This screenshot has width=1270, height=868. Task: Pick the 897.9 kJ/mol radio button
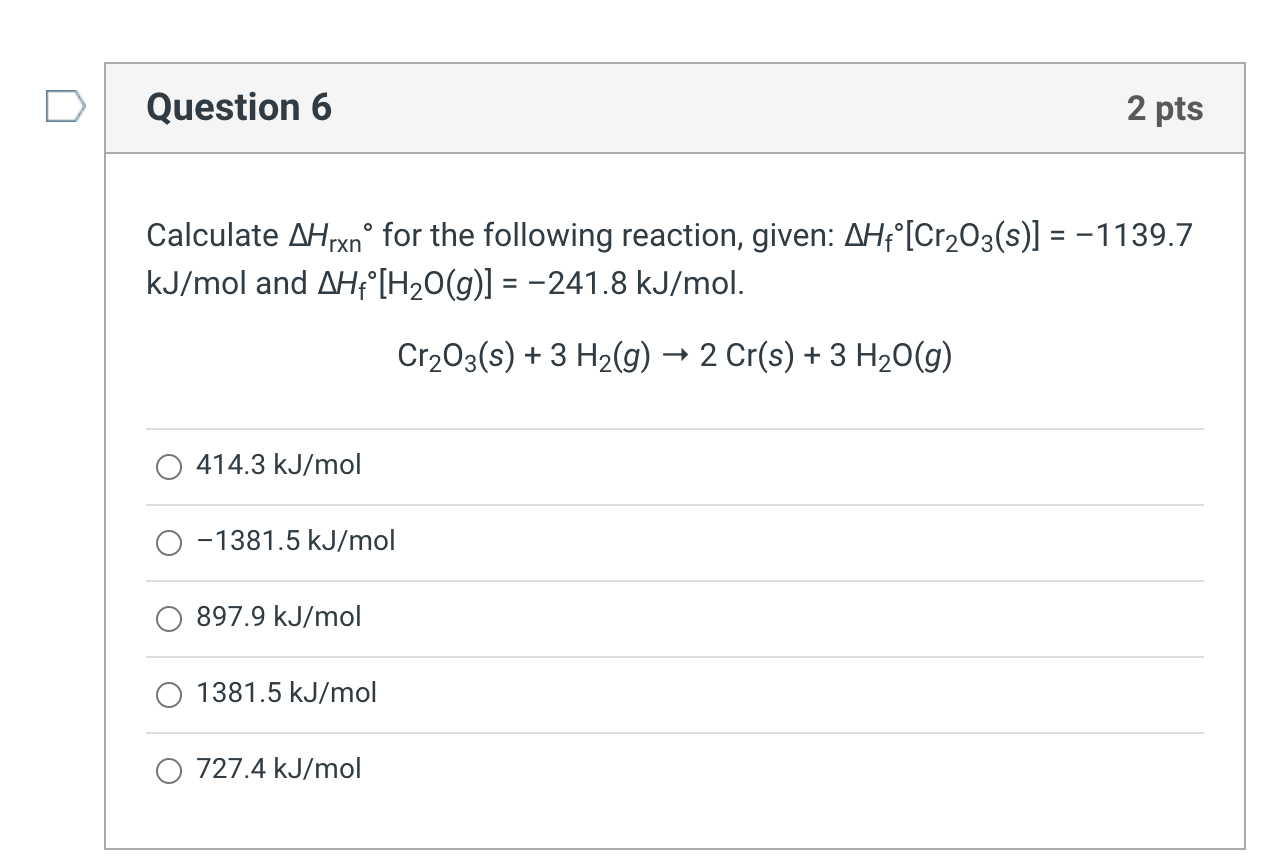coord(169,618)
